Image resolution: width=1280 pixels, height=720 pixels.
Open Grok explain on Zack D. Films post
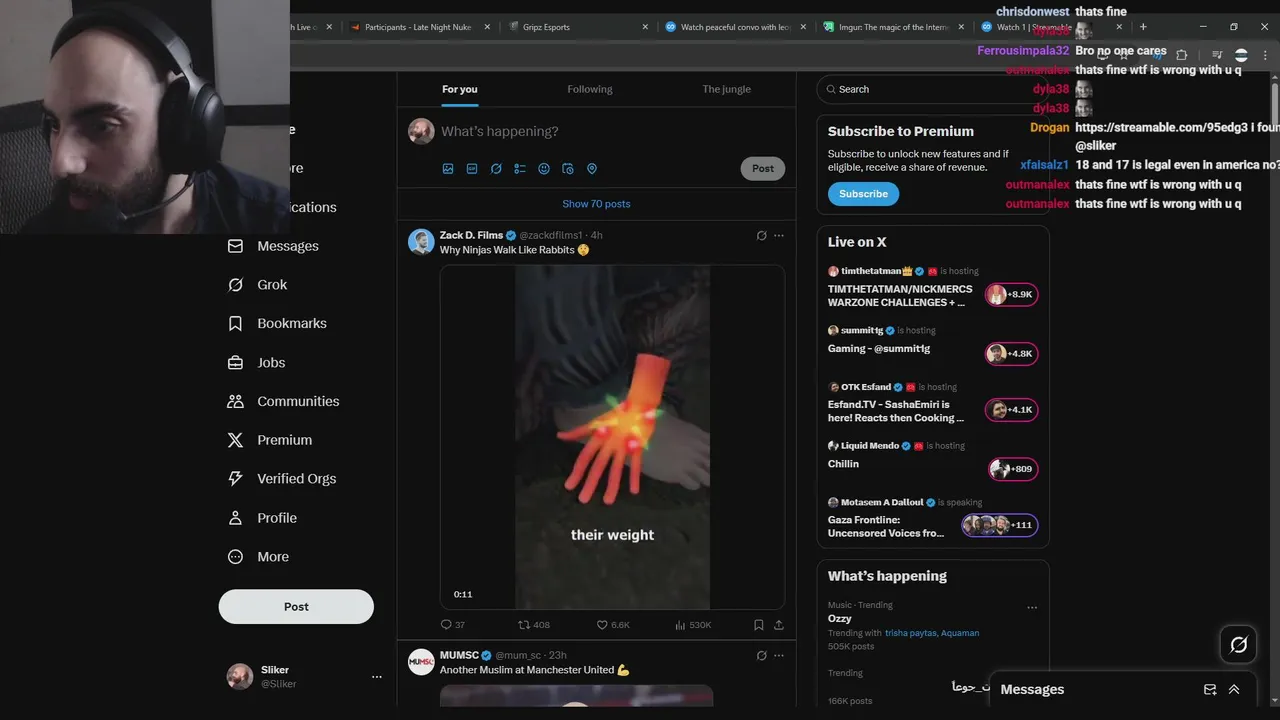[x=761, y=236]
